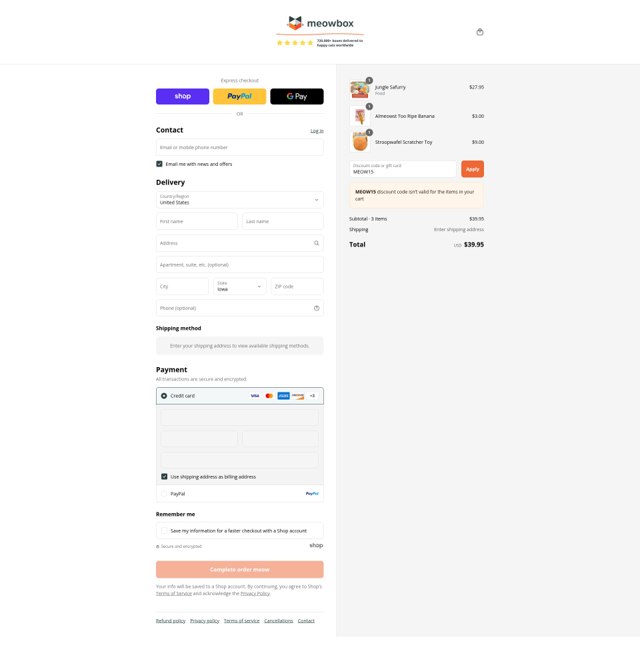Click the Shop logo near Secure and encrypted

coord(316,545)
